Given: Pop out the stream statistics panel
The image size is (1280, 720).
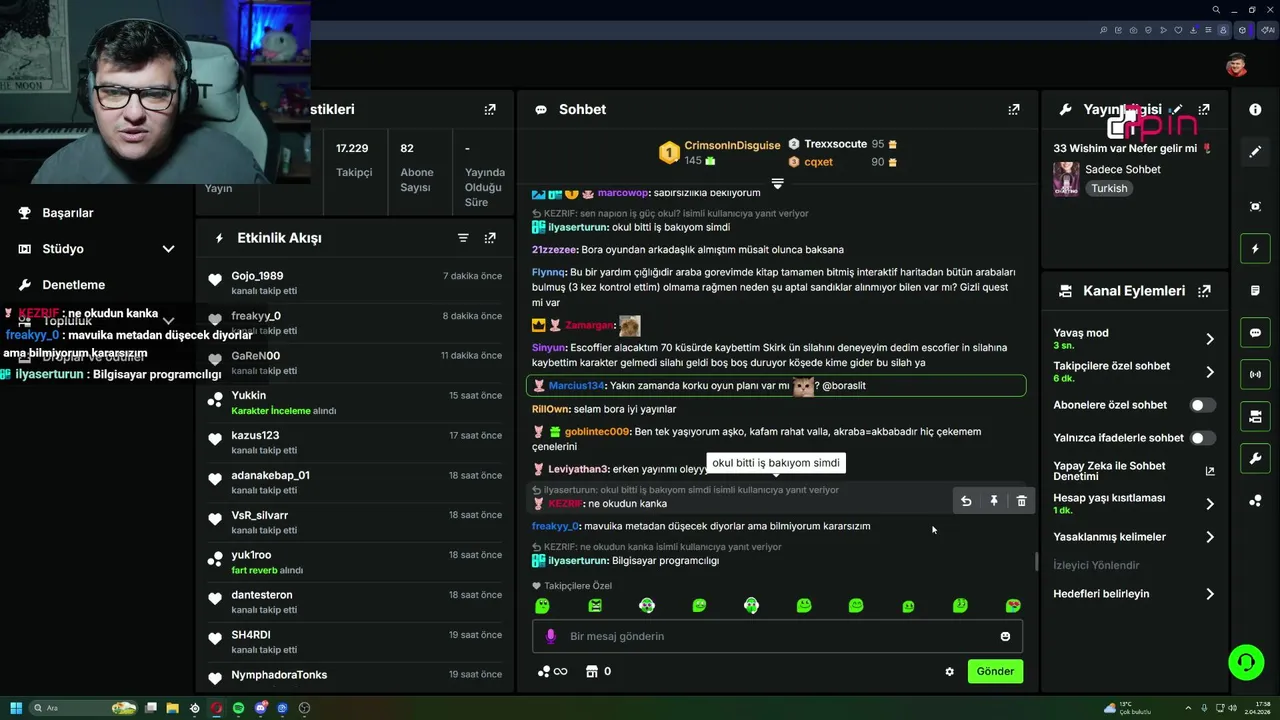Looking at the screenshot, I should click(490, 109).
